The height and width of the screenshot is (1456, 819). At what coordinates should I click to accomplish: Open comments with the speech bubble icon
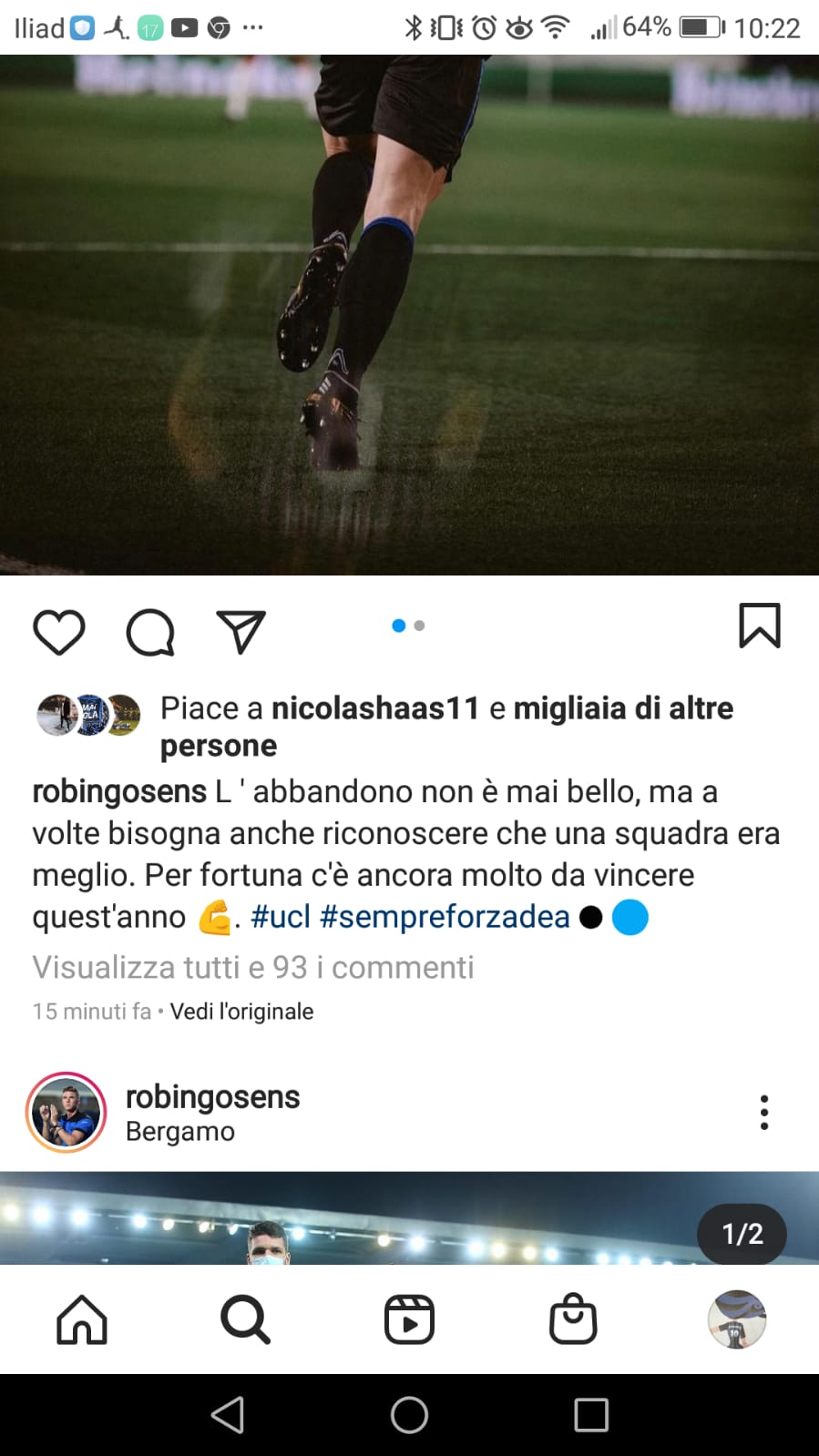pos(150,631)
